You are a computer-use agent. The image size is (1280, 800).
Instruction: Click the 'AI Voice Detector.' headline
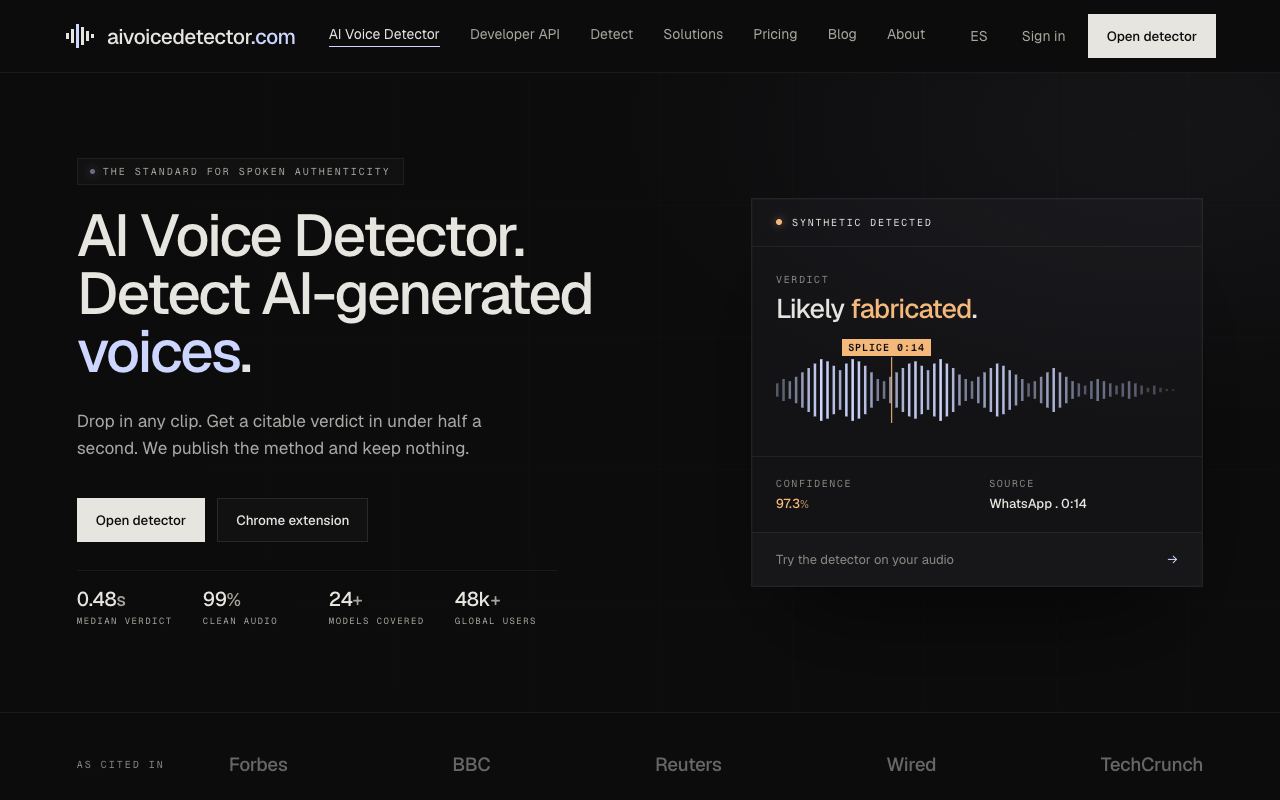coord(301,236)
